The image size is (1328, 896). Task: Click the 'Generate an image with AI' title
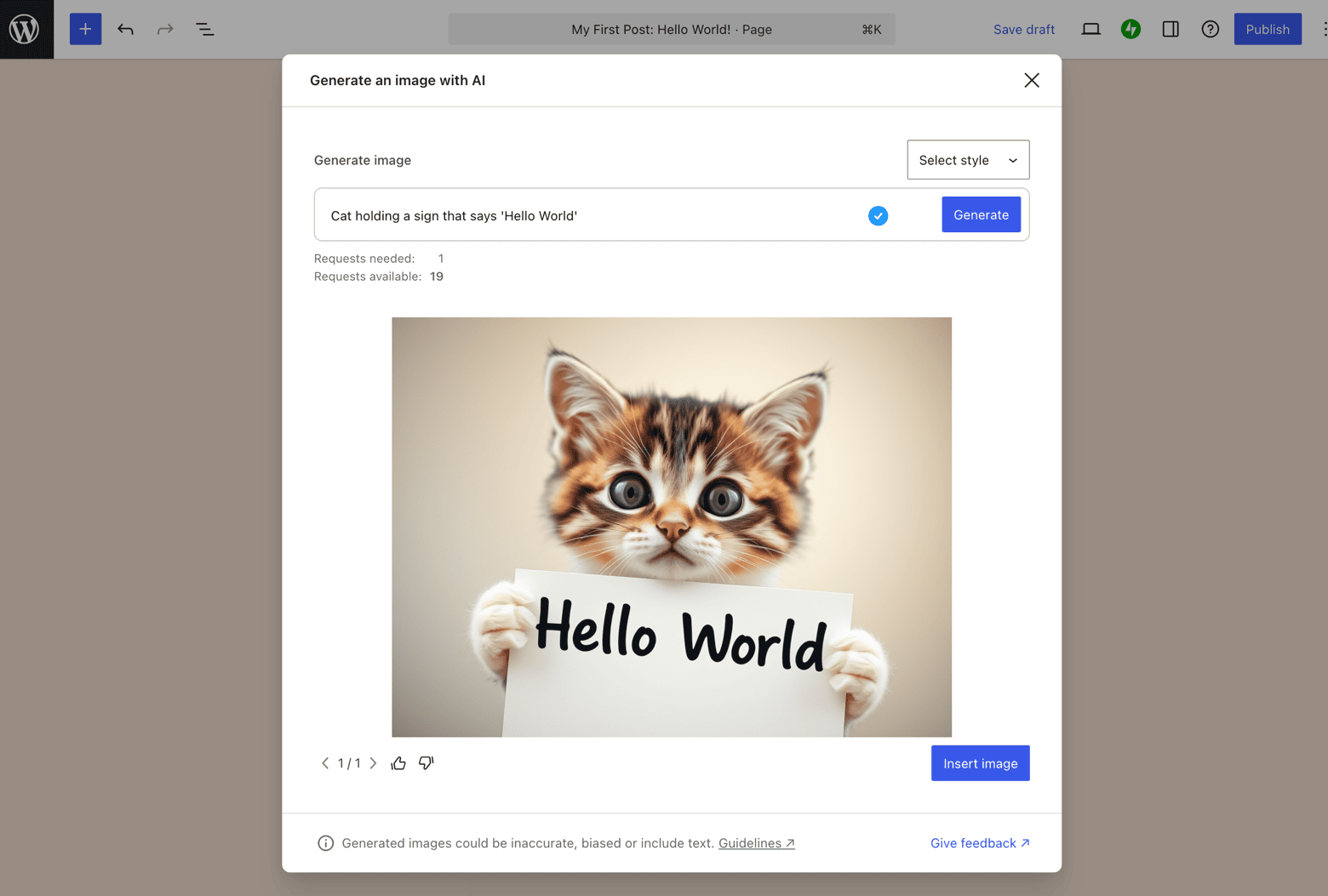398,80
